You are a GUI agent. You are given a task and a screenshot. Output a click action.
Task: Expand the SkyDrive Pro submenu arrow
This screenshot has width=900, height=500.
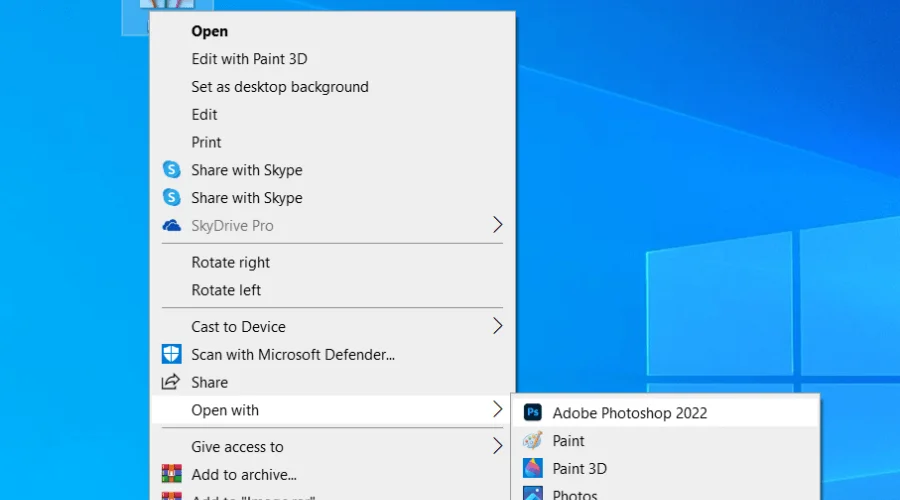tap(497, 225)
